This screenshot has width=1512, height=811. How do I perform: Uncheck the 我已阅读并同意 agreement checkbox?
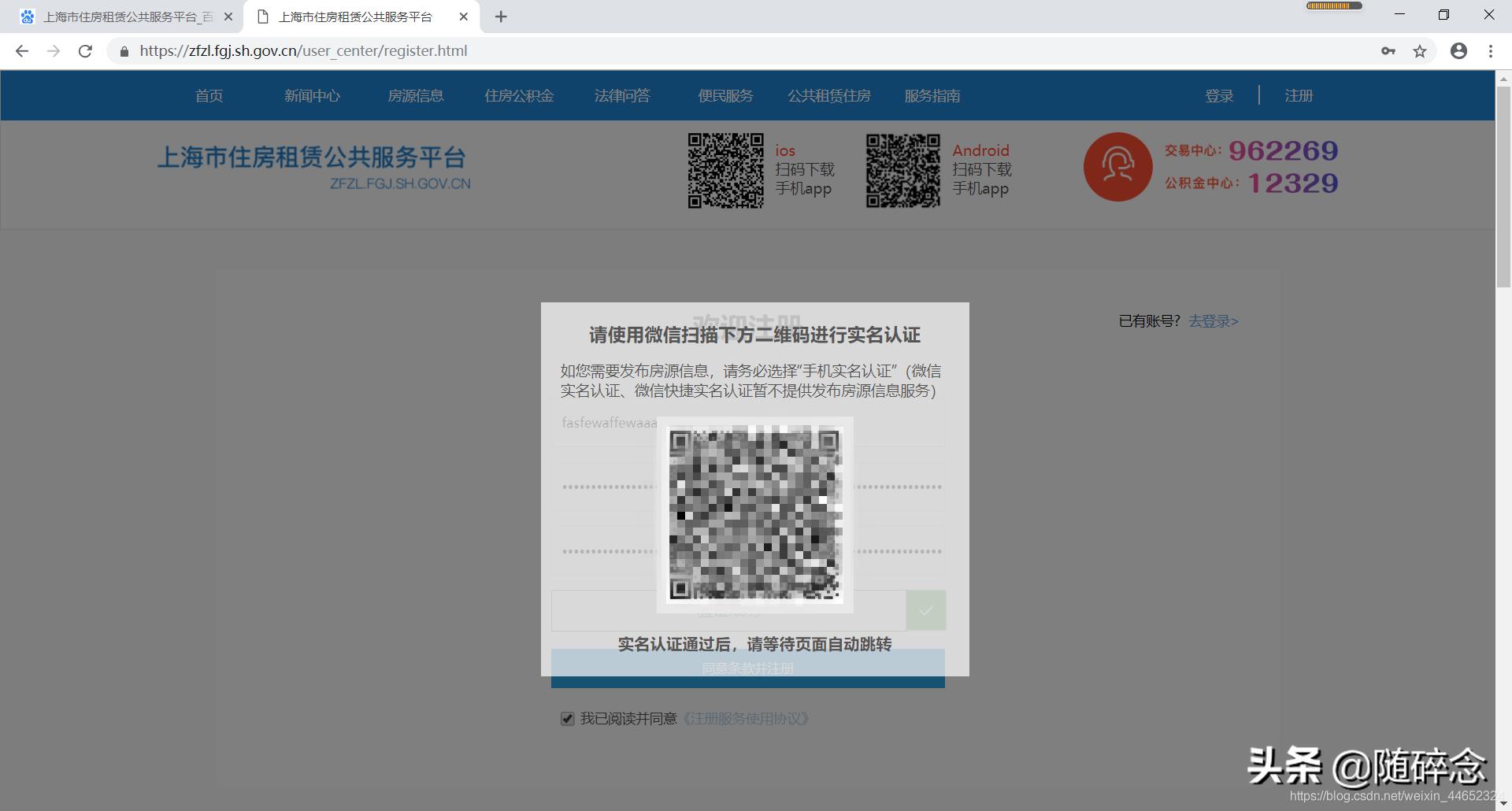tap(567, 718)
